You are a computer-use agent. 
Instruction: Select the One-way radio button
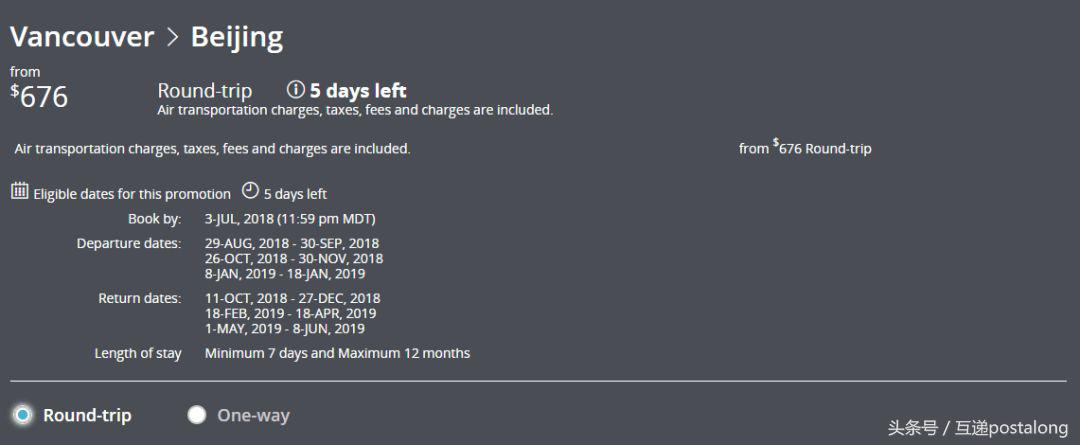click(197, 415)
